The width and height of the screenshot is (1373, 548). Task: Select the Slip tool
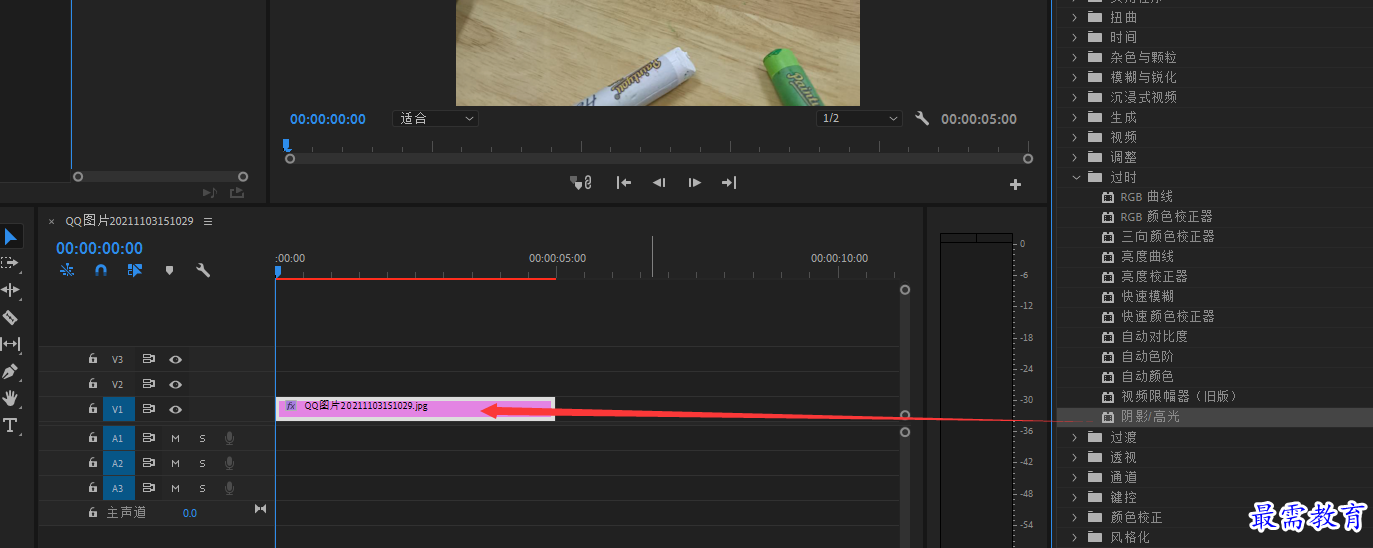[10, 344]
